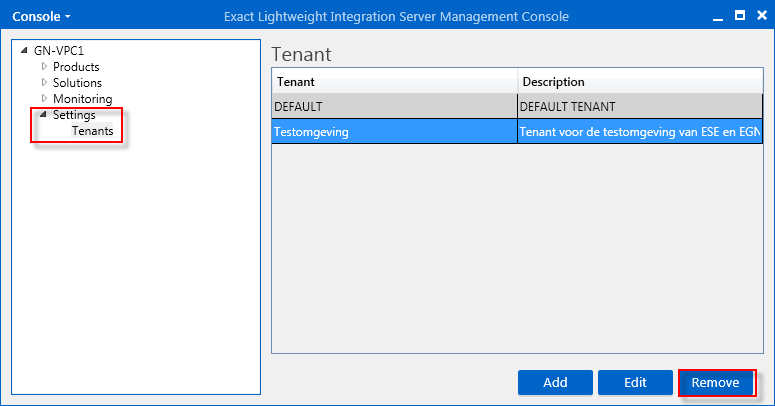Select the Solutions tree item label
The width and height of the screenshot is (775, 406).
pos(77,83)
